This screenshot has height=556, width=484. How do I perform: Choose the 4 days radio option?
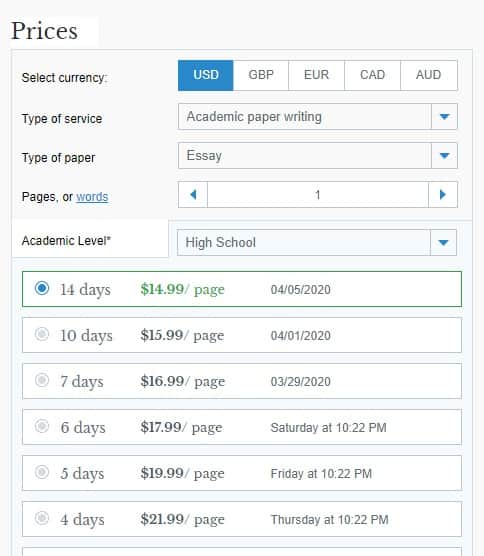(42, 518)
